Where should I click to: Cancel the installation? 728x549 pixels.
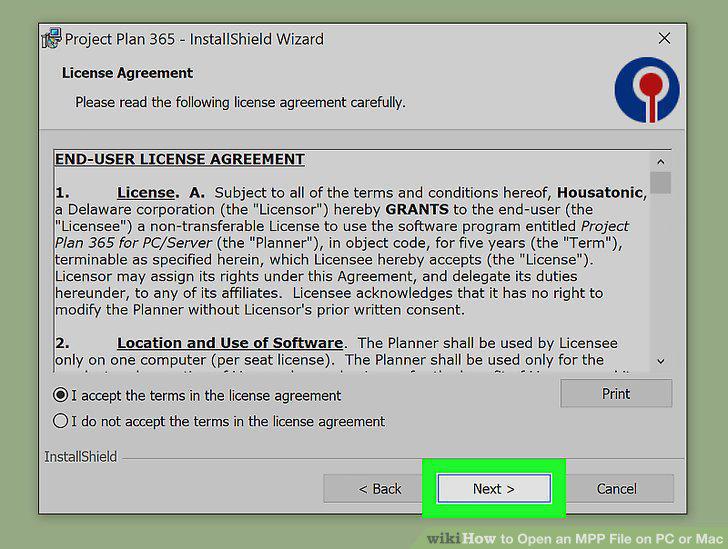617,489
